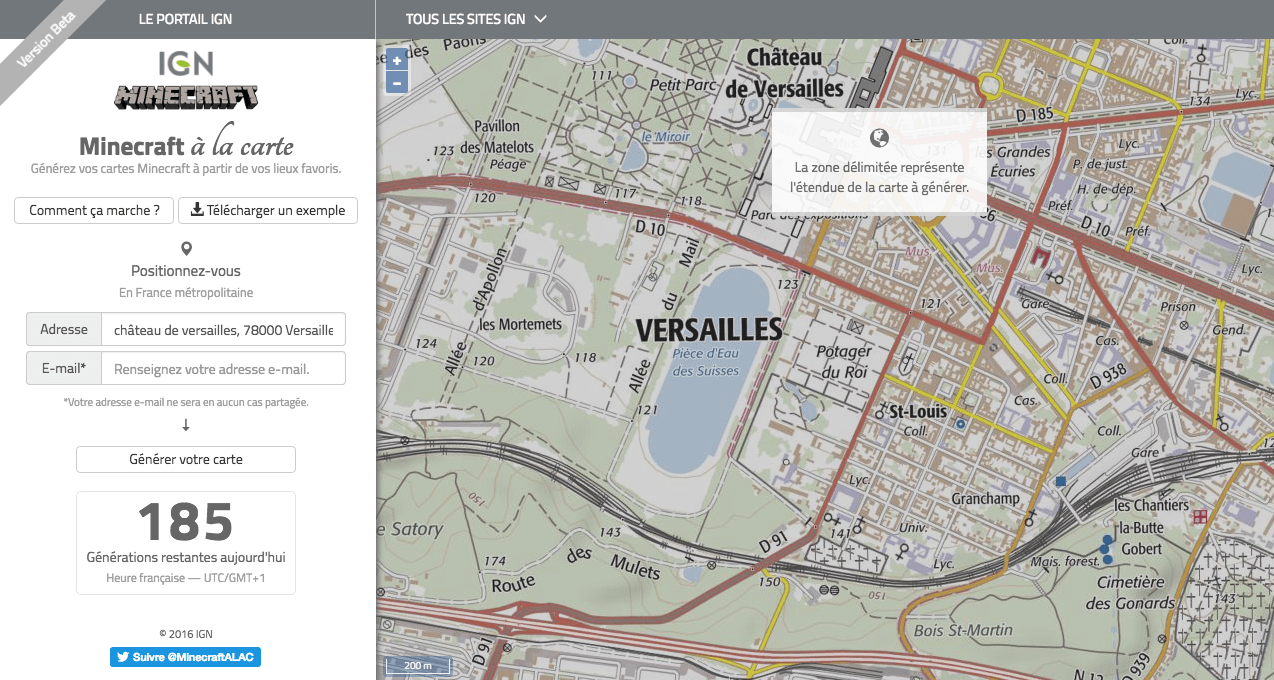Screen dimensions: 1274x680
Task: Click the IGN logo
Action: 186,63
